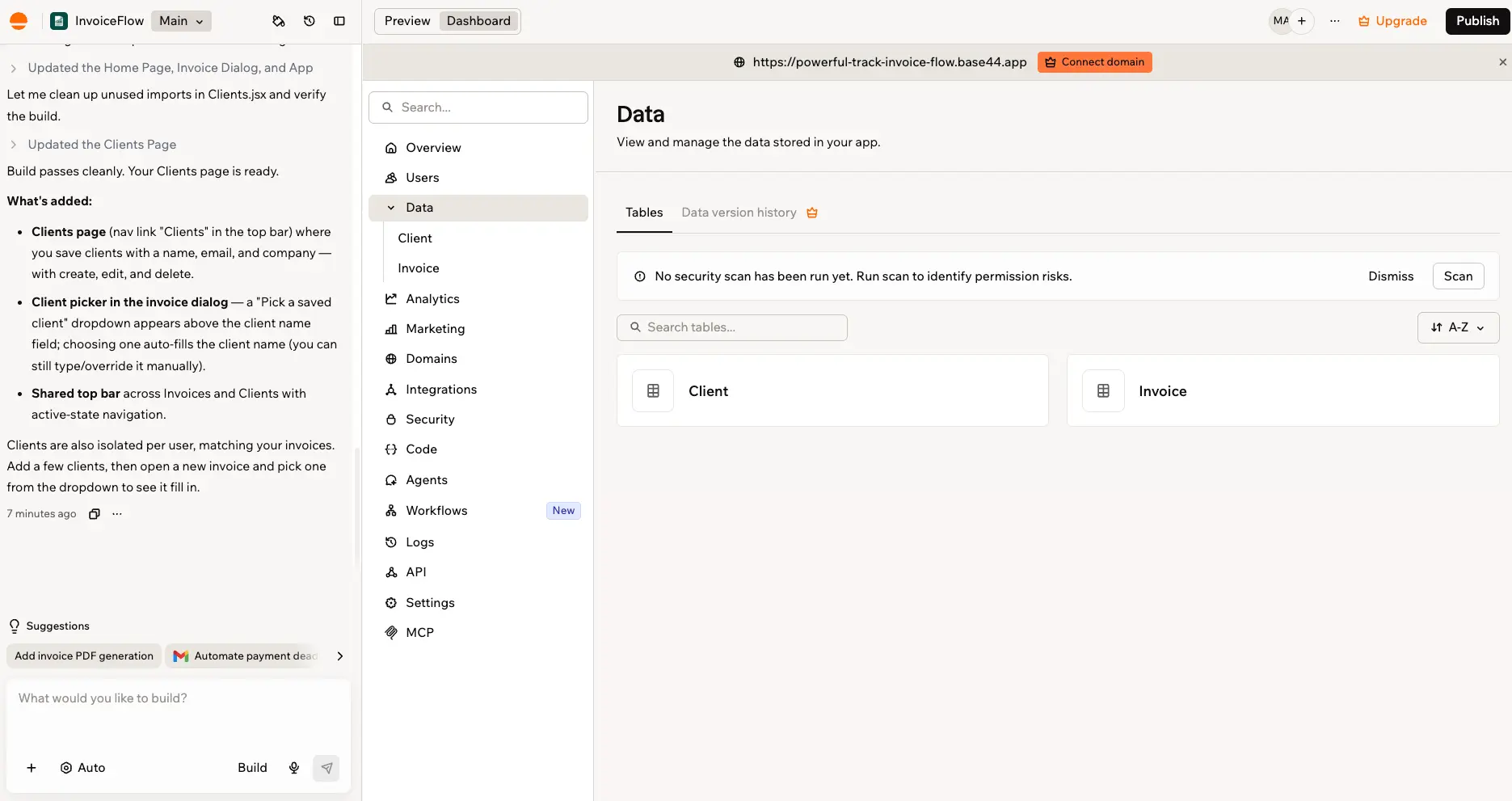1512x801 pixels.
Task: Click the Scan button
Action: click(1458, 276)
